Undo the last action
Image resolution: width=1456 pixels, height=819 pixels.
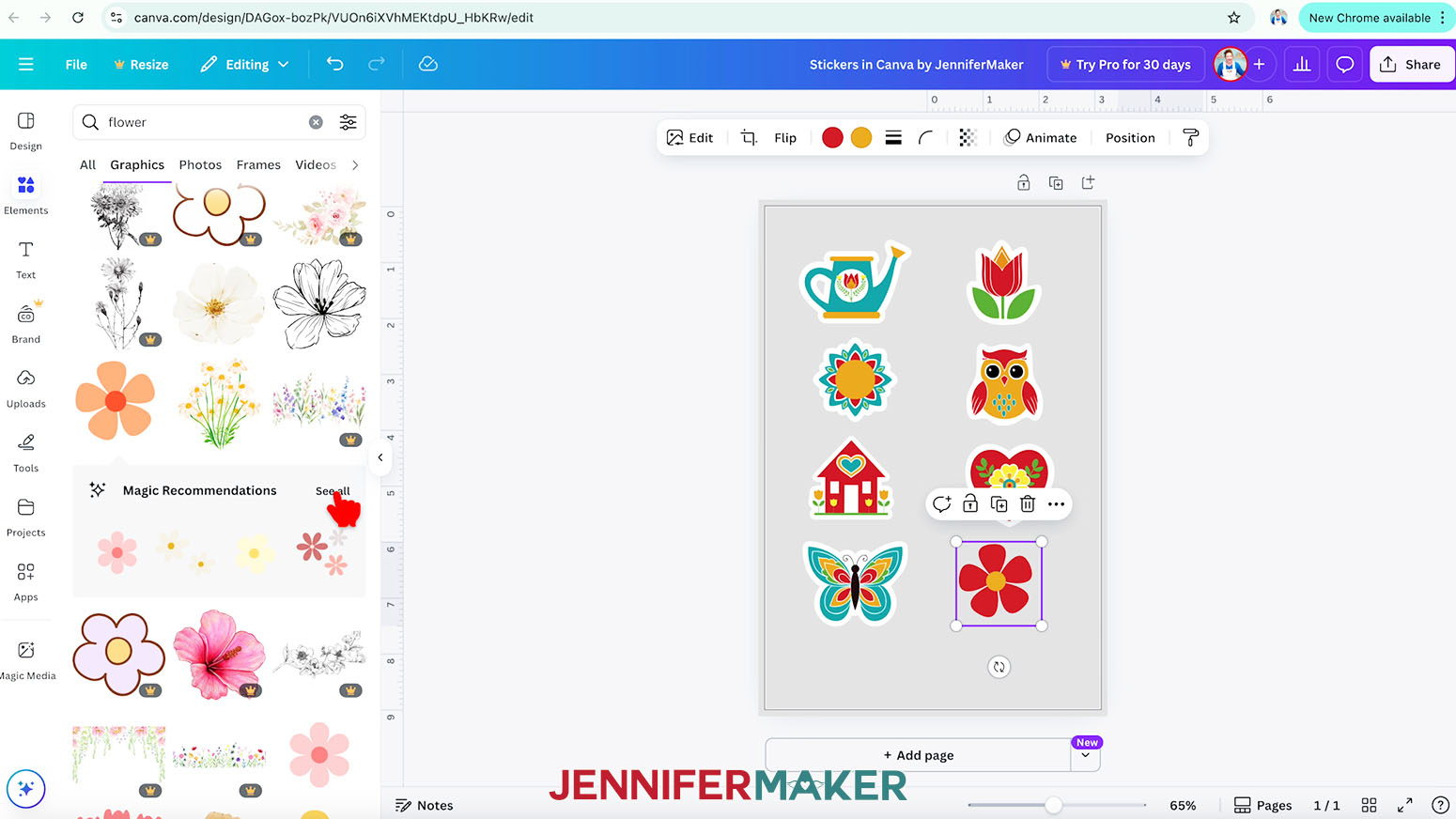335,64
